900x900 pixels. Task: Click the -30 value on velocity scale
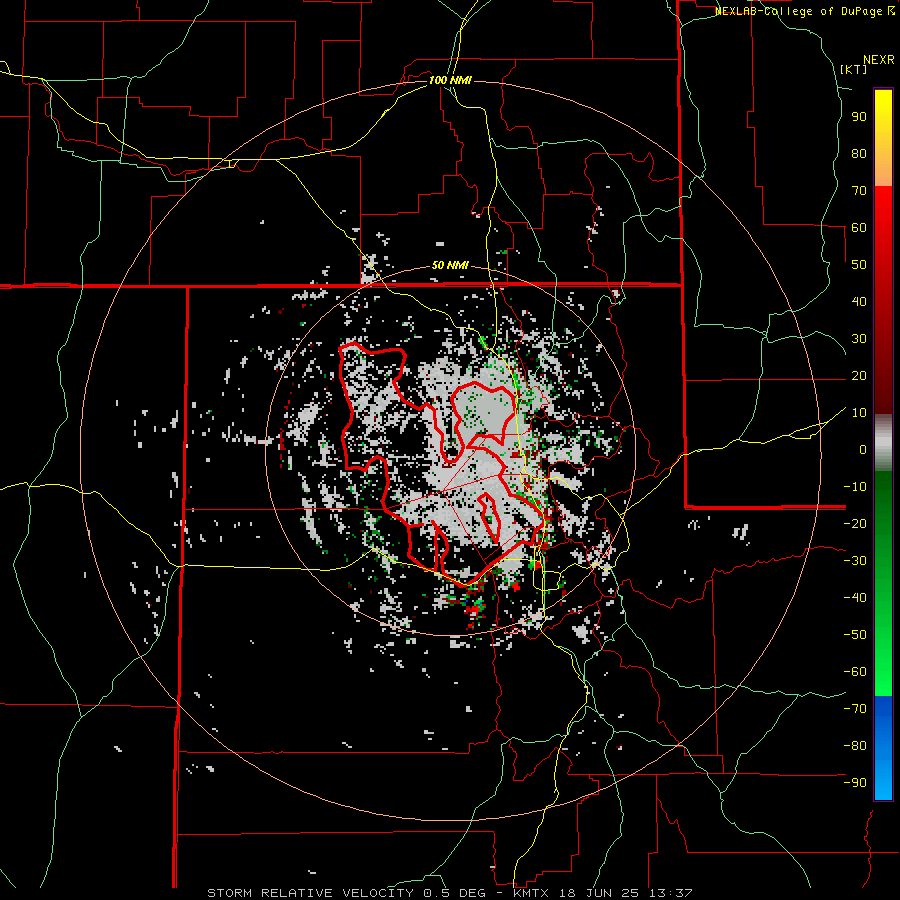pyautogui.click(x=855, y=561)
